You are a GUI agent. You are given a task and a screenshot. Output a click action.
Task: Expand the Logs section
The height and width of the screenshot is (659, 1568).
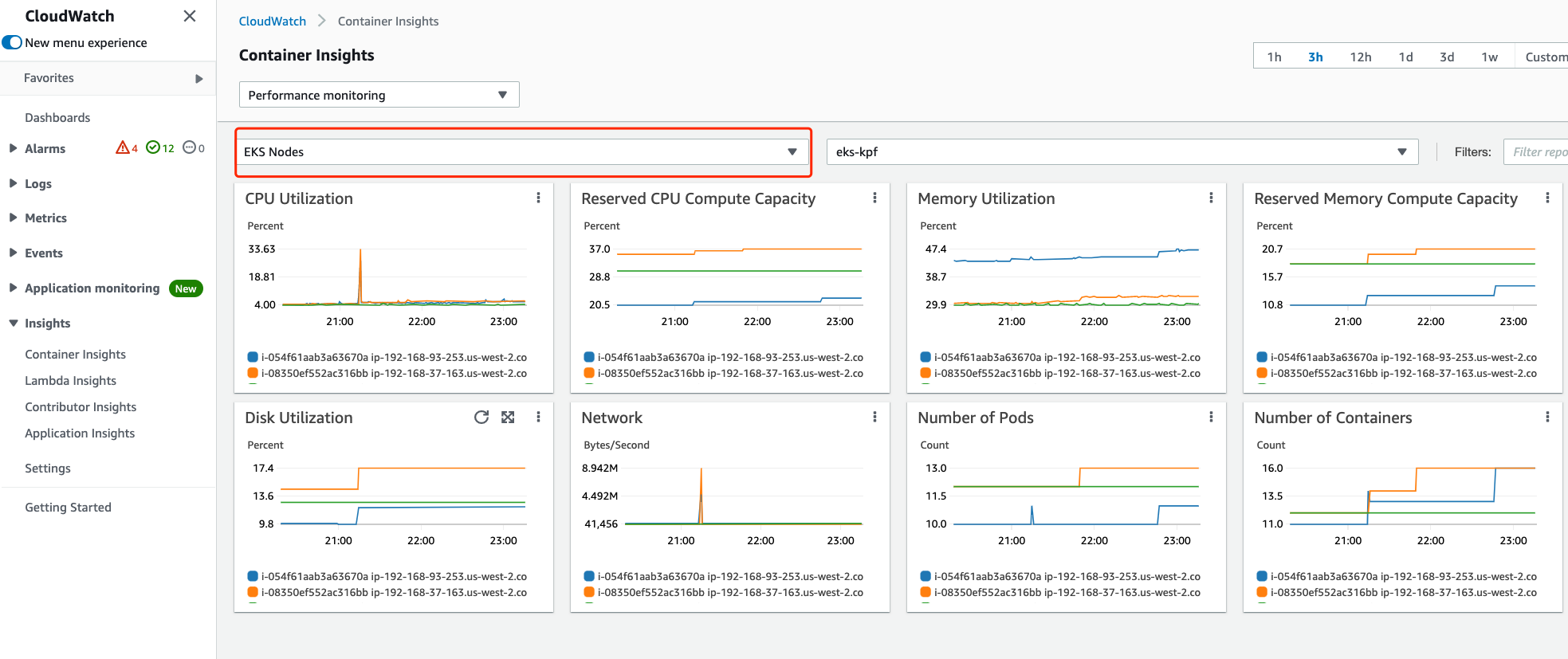click(13, 183)
